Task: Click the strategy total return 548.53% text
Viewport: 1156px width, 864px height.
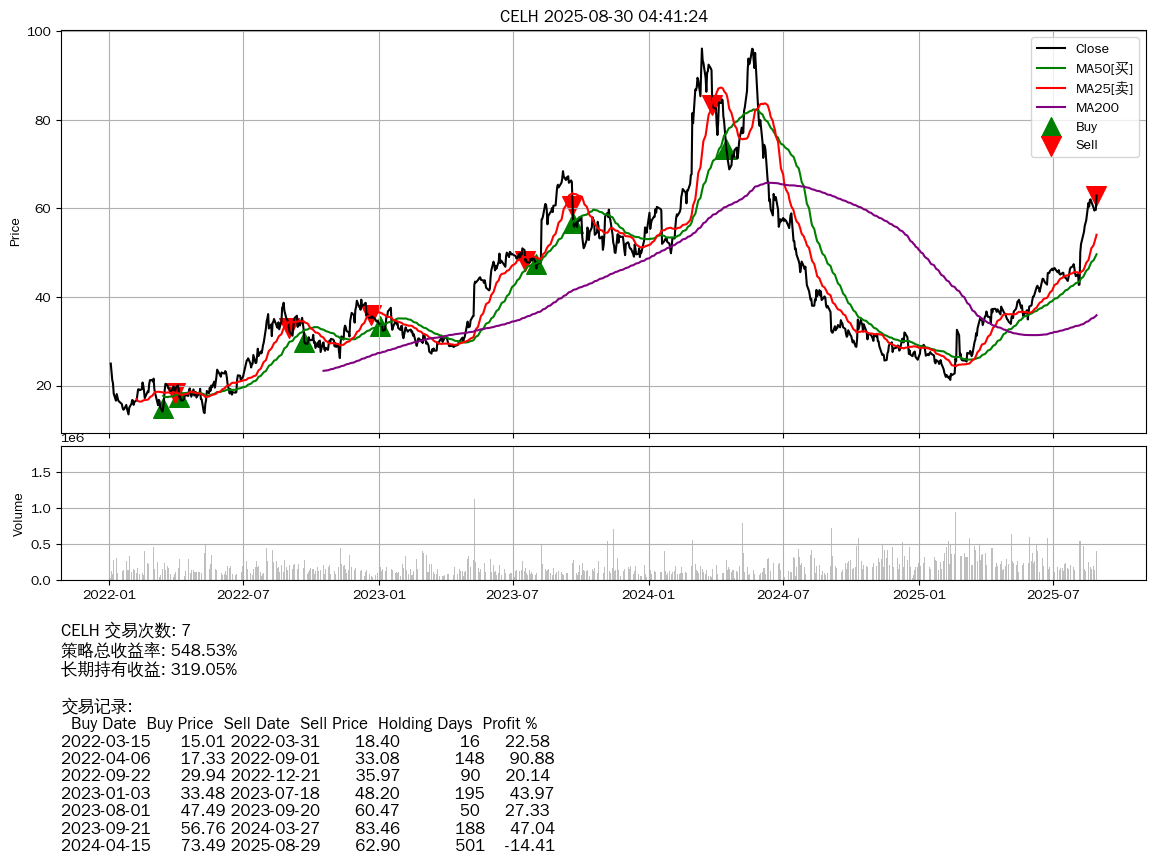Action: point(149,650)
